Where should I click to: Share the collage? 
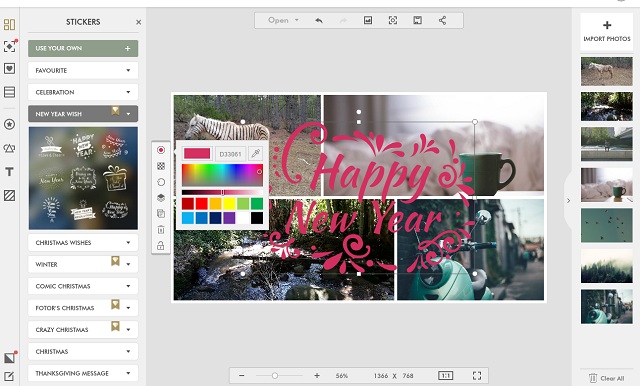(442, 20)
